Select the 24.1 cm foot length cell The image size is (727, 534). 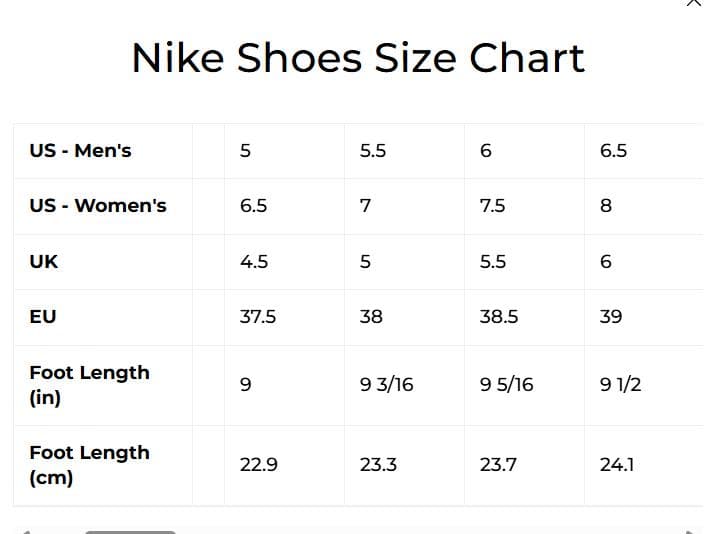coord(617,465)
